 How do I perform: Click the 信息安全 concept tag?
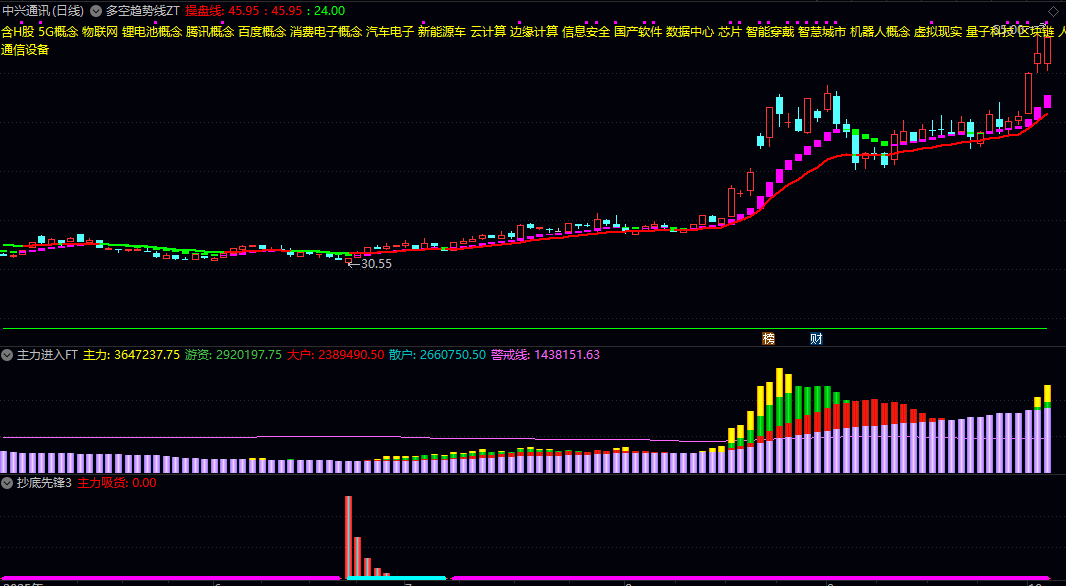click(586, 31)
